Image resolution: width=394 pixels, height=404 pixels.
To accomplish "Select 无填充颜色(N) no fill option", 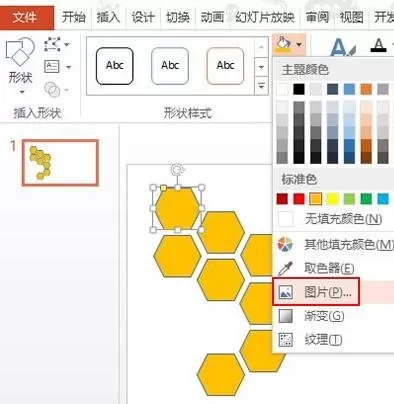I will pyautogui.click(x=333, y=219).
